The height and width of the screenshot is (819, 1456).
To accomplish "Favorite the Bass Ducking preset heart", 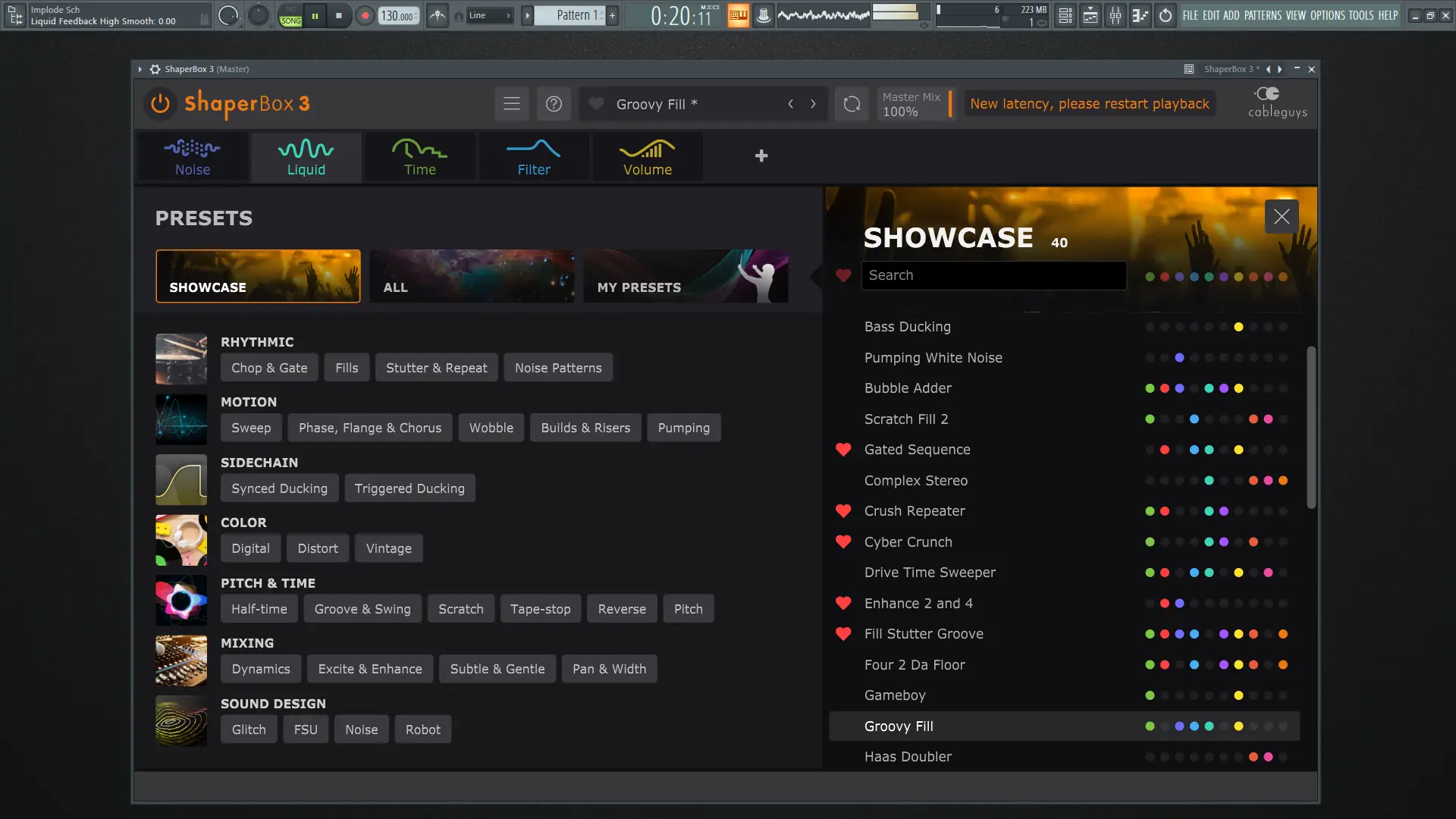I will click(x=843, y=327).
